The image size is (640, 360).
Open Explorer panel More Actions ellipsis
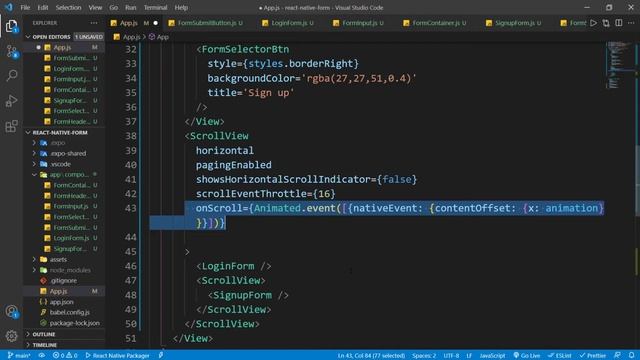pyautogui.click(x=94, y=23)
